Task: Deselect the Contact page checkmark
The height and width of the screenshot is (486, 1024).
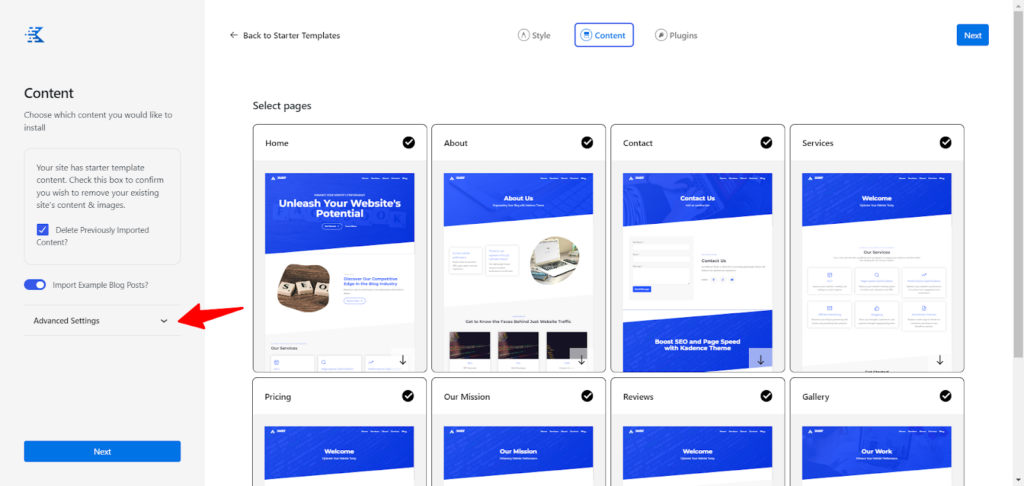Action: coord(766,142)
